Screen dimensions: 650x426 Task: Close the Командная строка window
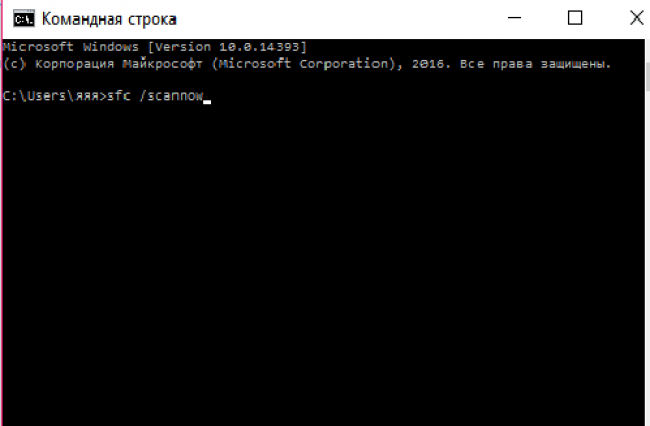[636, 18]
